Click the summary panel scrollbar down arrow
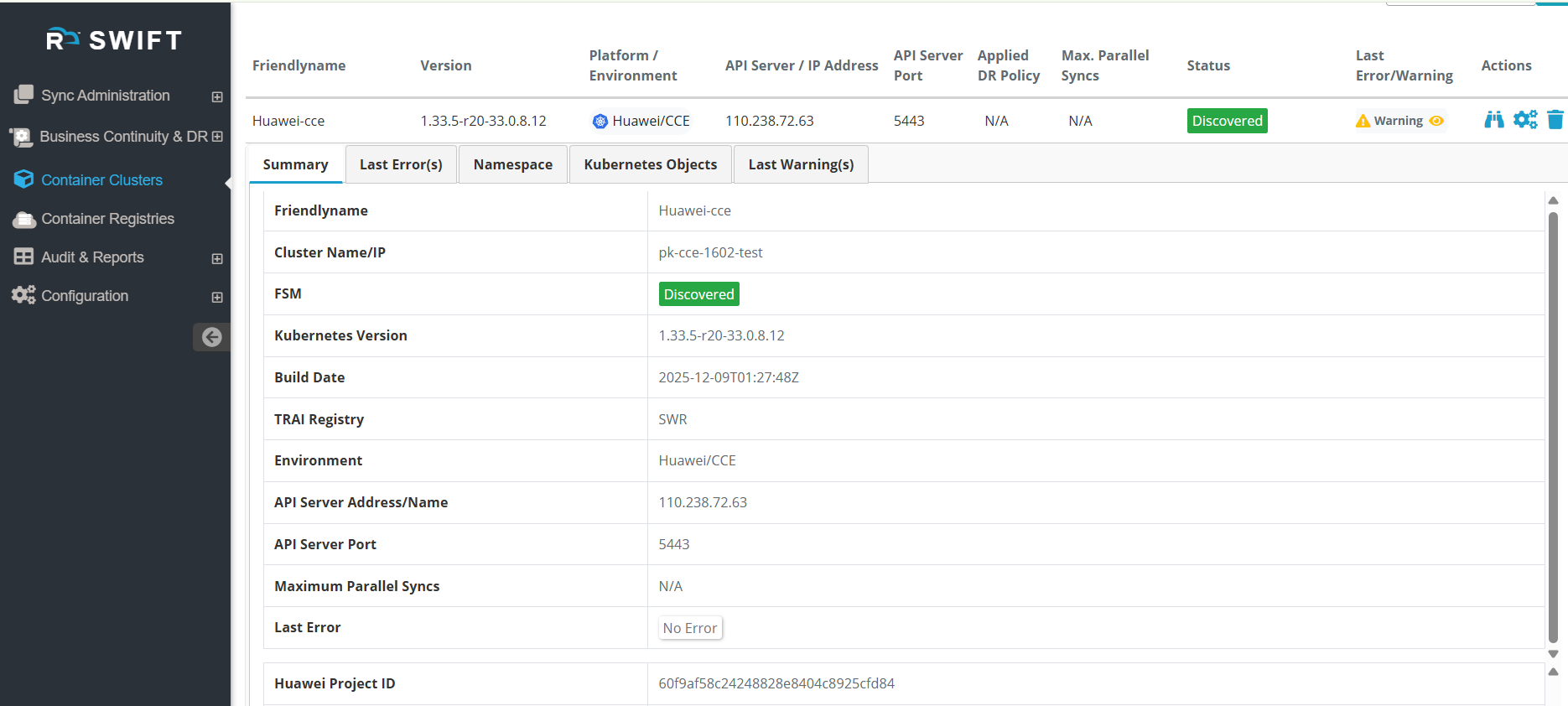This screenshot has height=706, width=1568. coord(1553,654)
